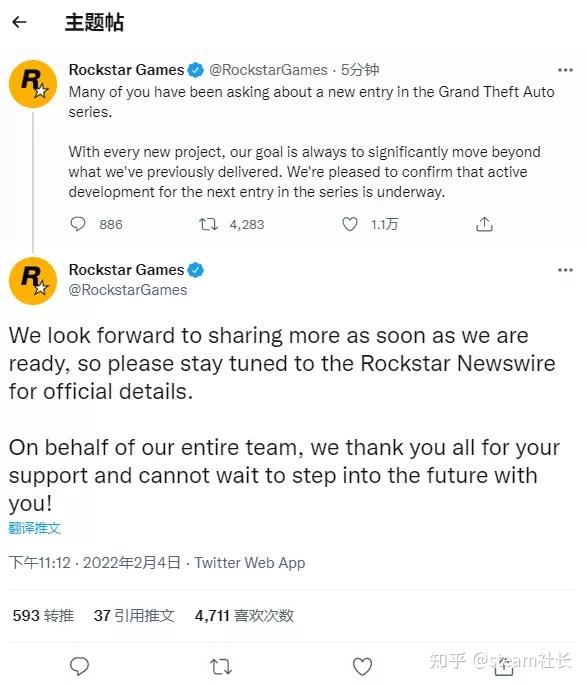Go back using the left arrow

tap(19, 22)
